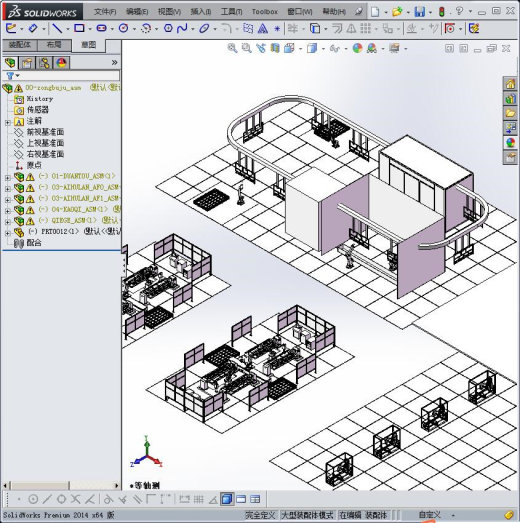
Task: Click the 自定义 units button in status bar
Action: click(x=430, y=515)
